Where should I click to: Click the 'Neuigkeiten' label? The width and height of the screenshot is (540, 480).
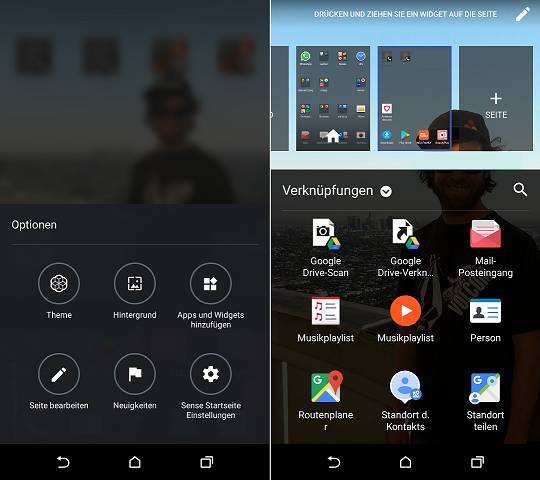tap(135, 405)
